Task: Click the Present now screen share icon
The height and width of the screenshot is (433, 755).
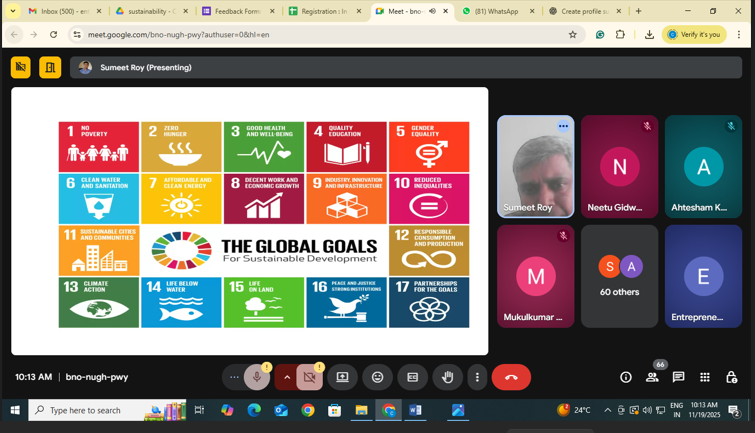Action: [342, 377]
